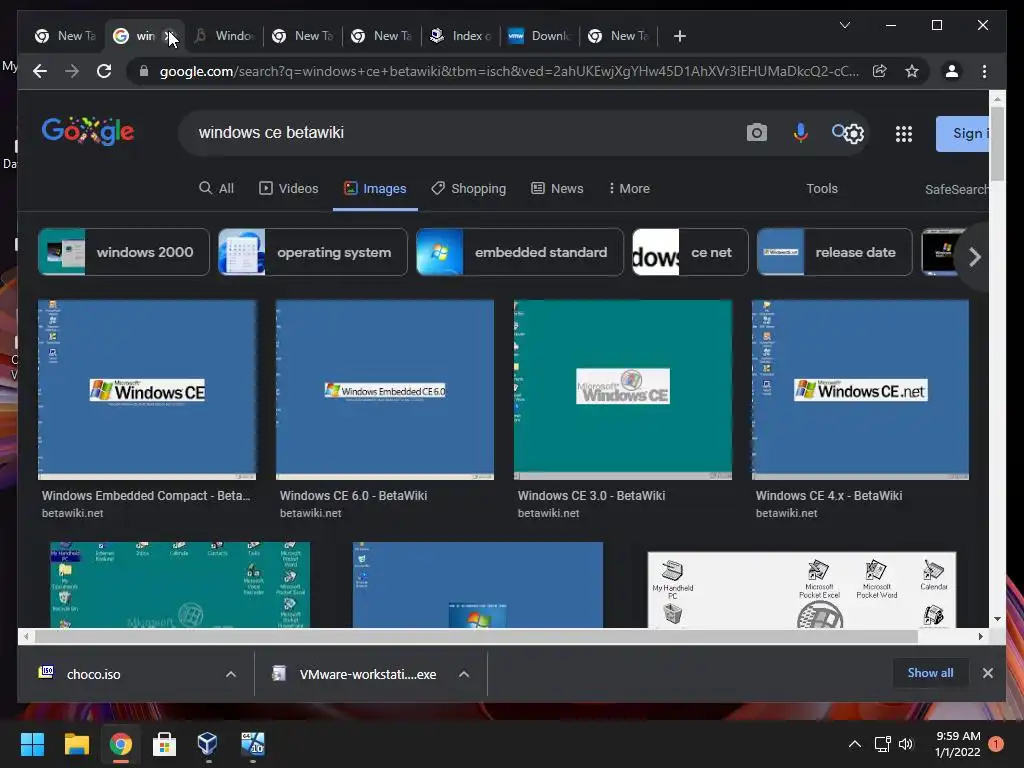Open the Tools search options

[822, 188]
